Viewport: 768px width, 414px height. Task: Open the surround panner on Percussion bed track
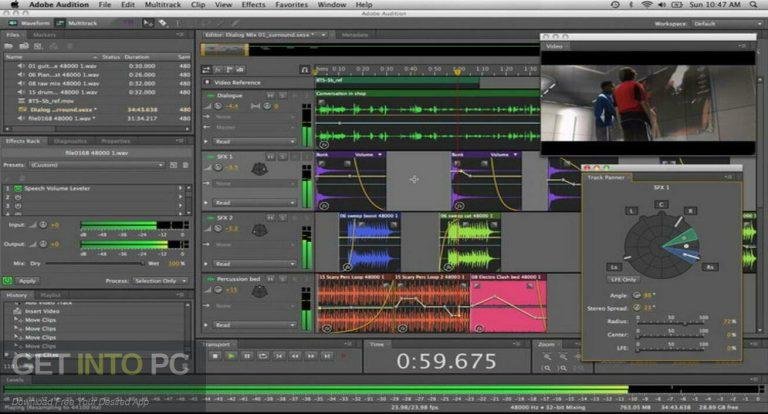(x=259, y=292)
